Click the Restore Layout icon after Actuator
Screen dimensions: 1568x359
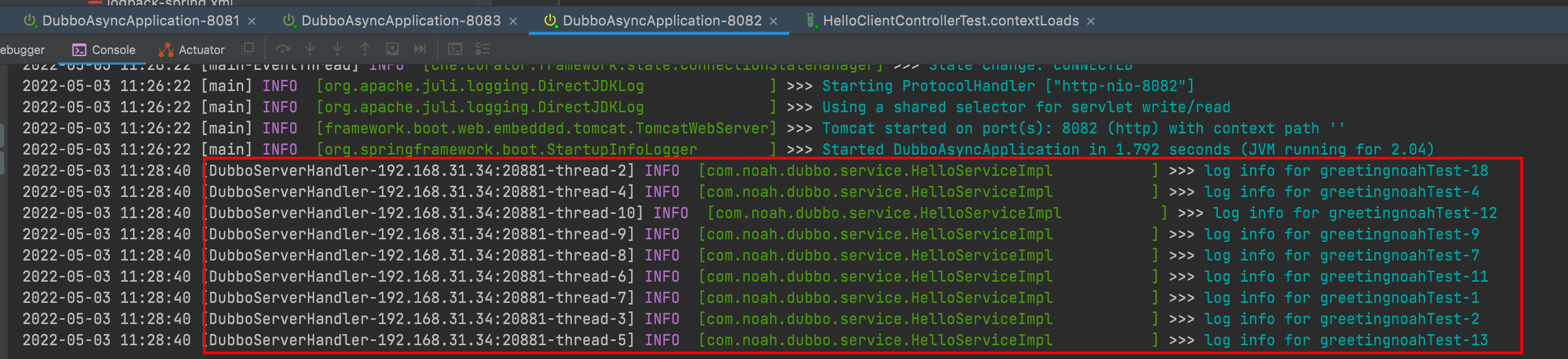[247, 49]
